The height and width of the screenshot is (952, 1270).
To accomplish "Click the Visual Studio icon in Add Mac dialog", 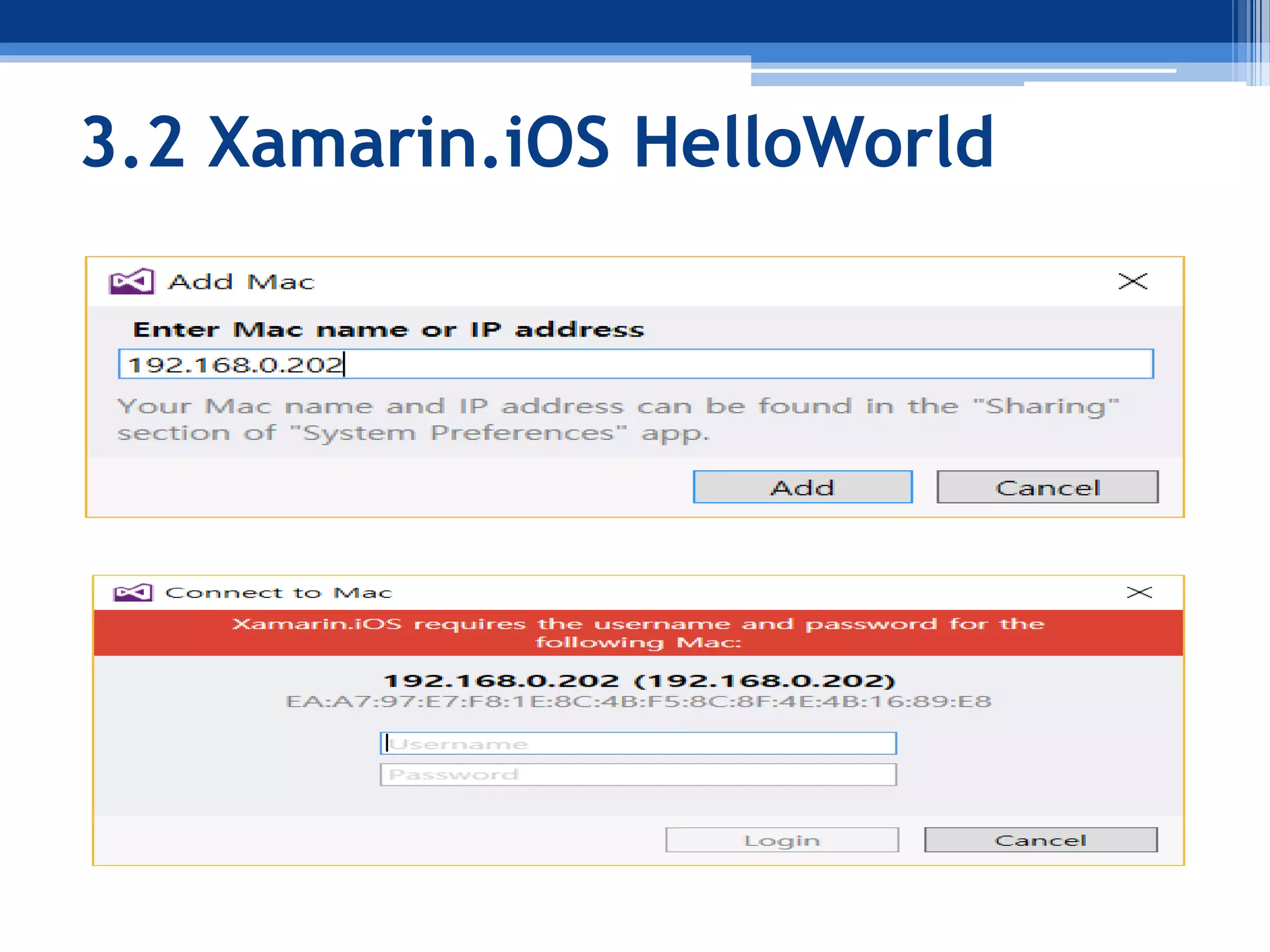I will 131,281.
